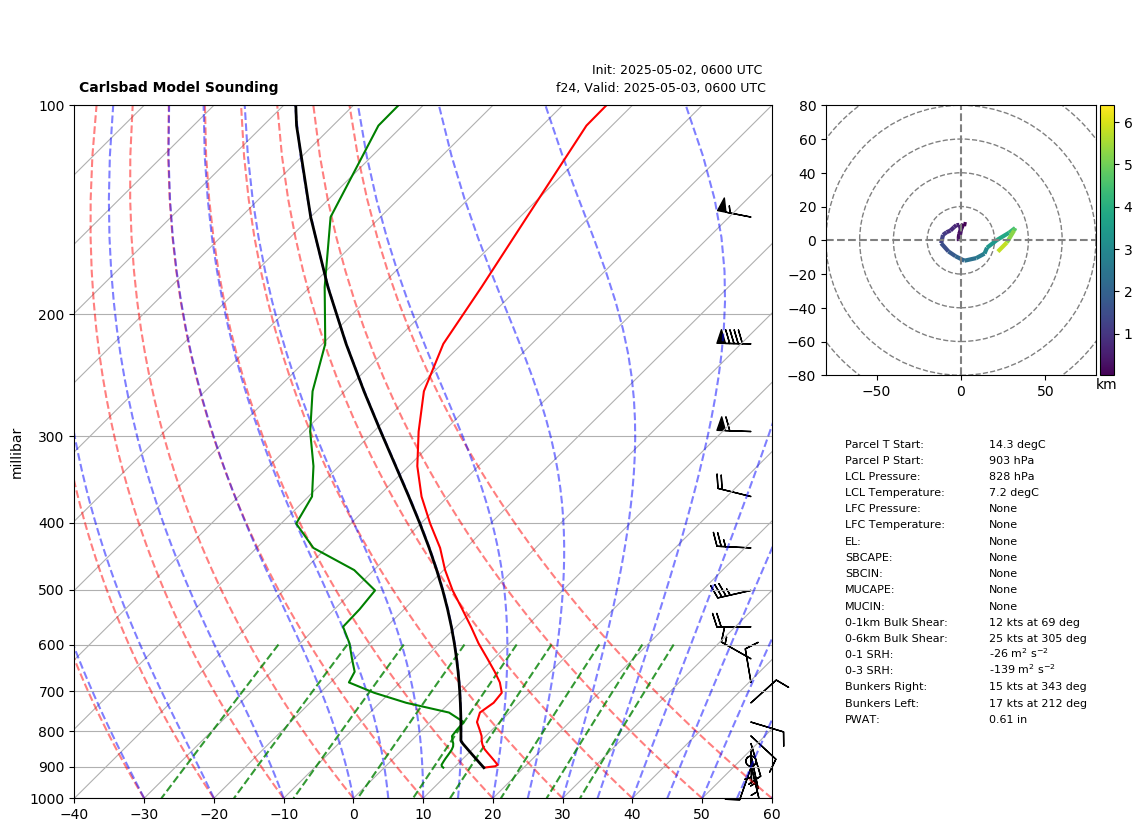Click the 50 tick on the hodograph horizontal axis
This screenshot has width=1142, height=832.
pos(1045,391)
